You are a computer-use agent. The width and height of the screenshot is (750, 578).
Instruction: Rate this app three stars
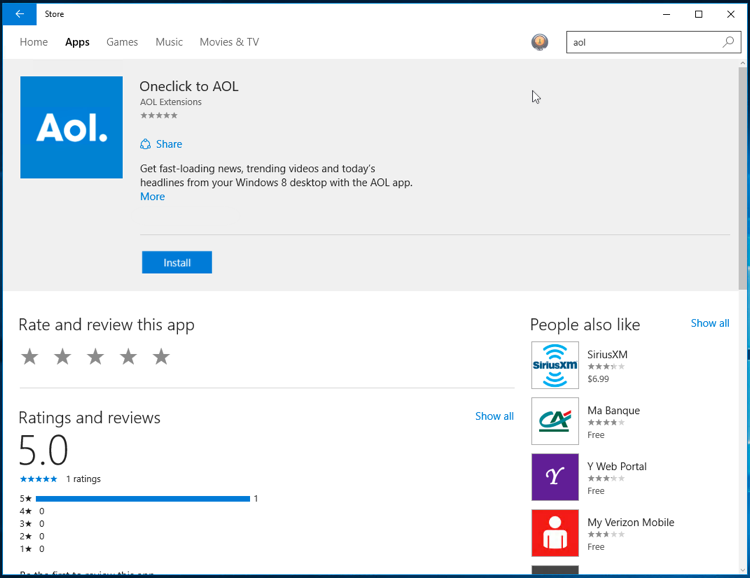(96, 356)
